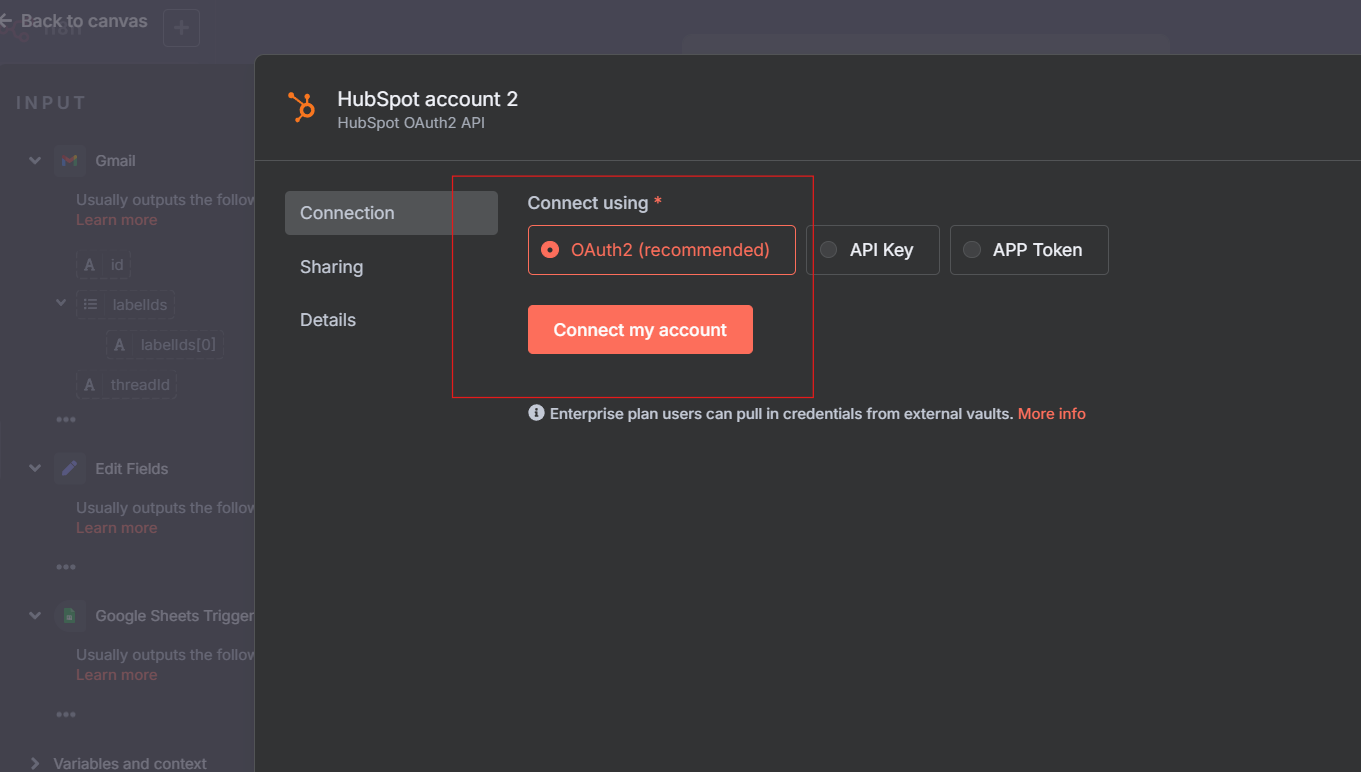
Task: Go Back to canvas
Action: pyautogui.click(x=74, y=20)
